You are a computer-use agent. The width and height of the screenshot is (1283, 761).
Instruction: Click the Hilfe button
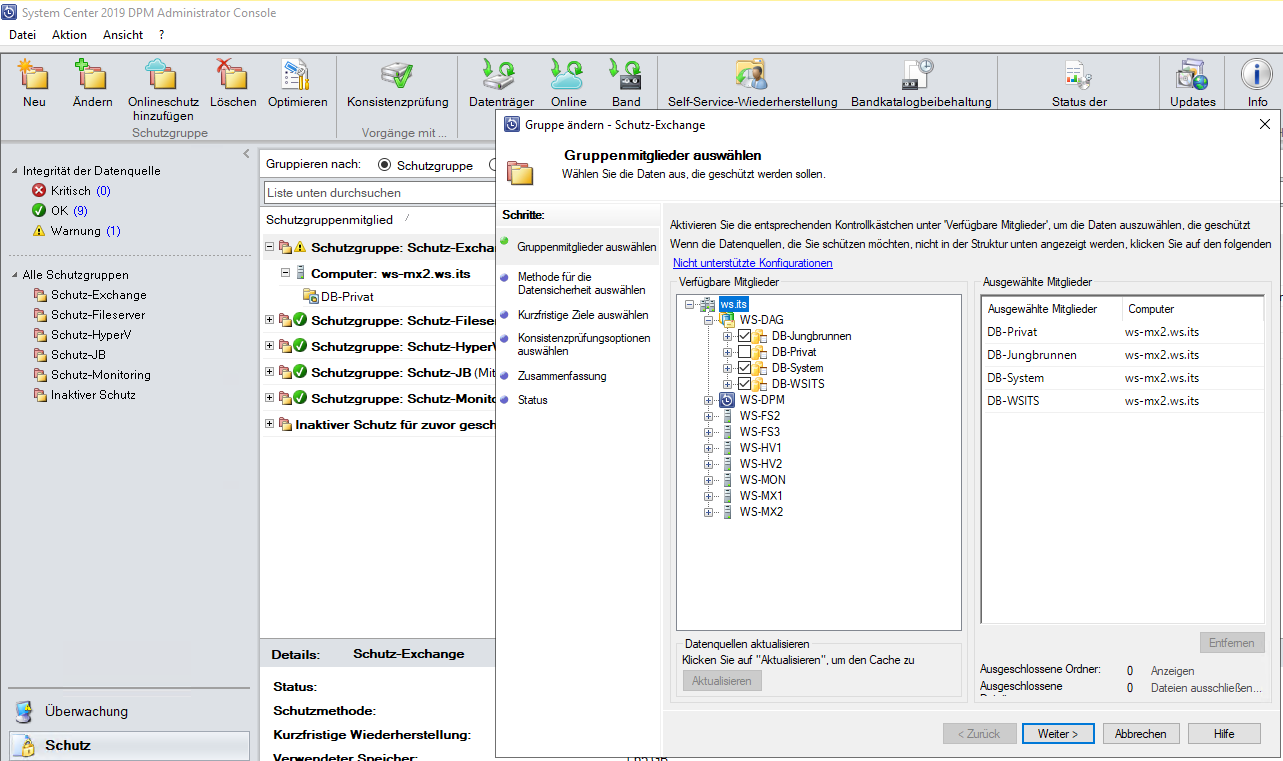click(x=1224, y=734)
